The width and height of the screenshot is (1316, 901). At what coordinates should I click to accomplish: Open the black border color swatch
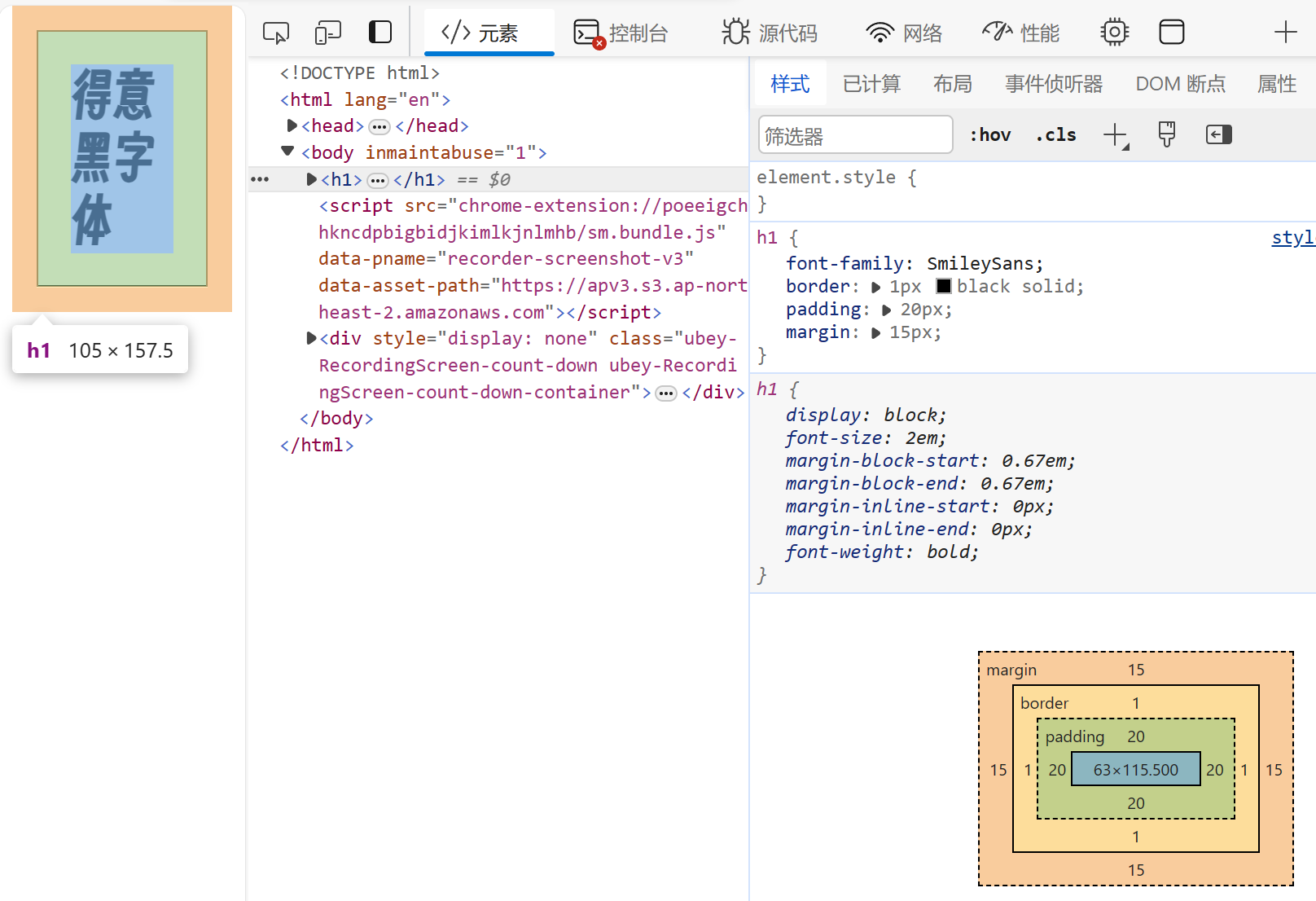[944, 286]
